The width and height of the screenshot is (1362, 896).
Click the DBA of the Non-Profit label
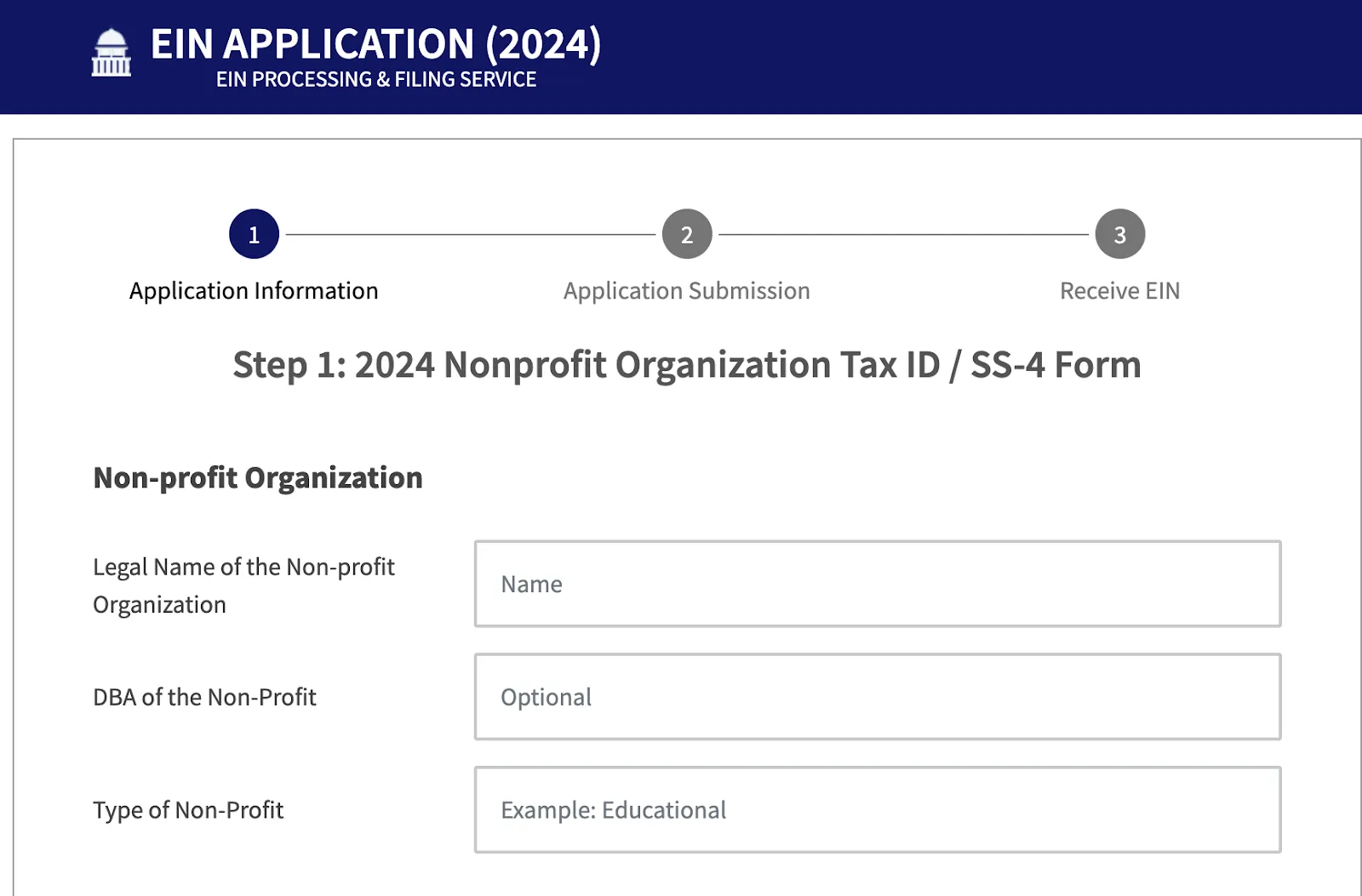coord(204,697)
